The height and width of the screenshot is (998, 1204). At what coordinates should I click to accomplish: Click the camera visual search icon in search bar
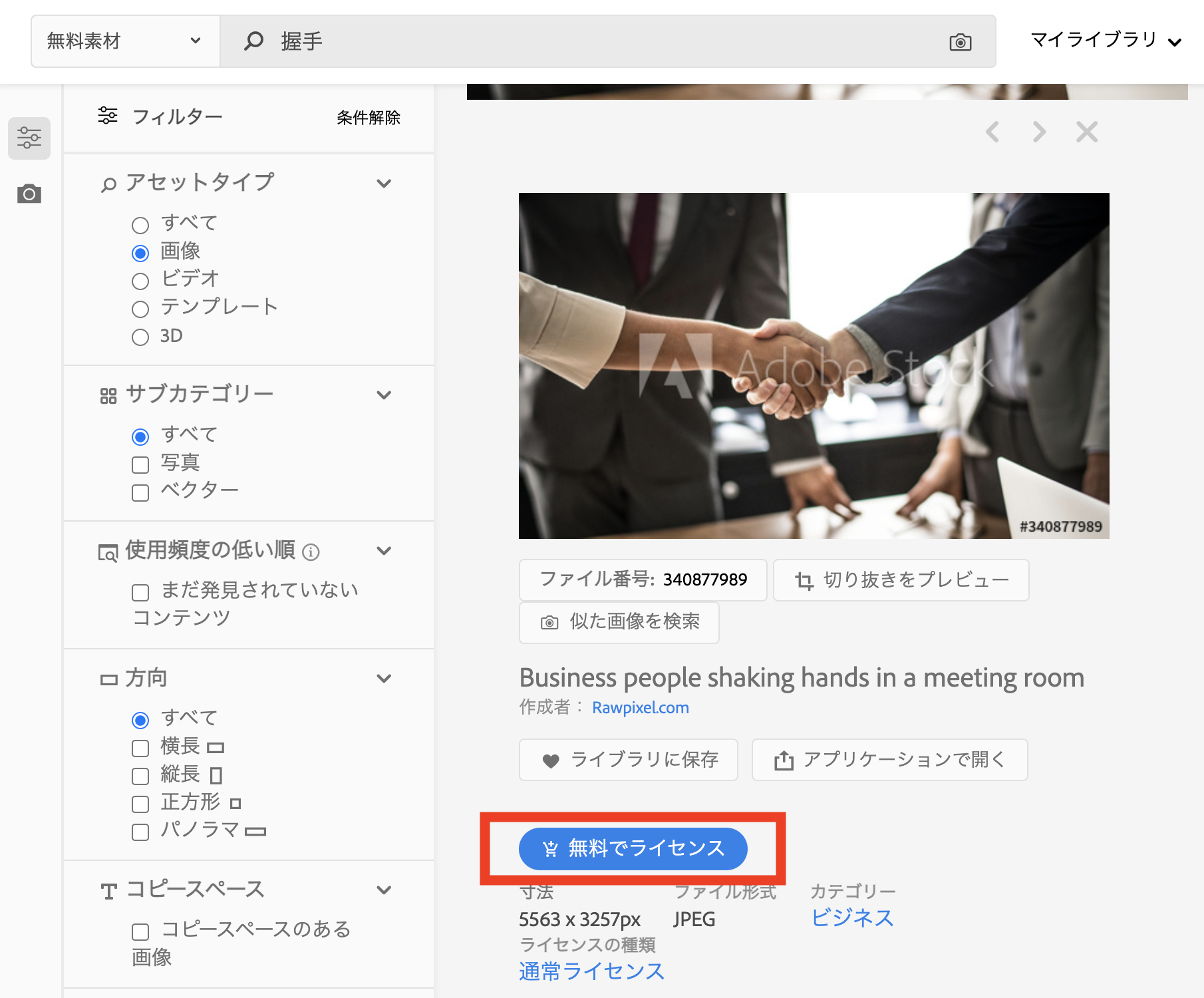pyautogui.click(x=960, y=42)
